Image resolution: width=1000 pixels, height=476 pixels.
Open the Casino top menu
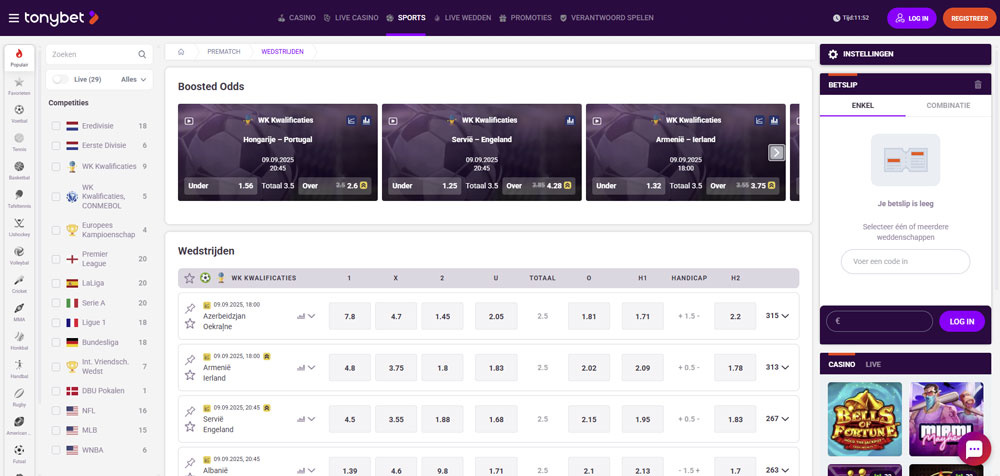coord(297,18)
